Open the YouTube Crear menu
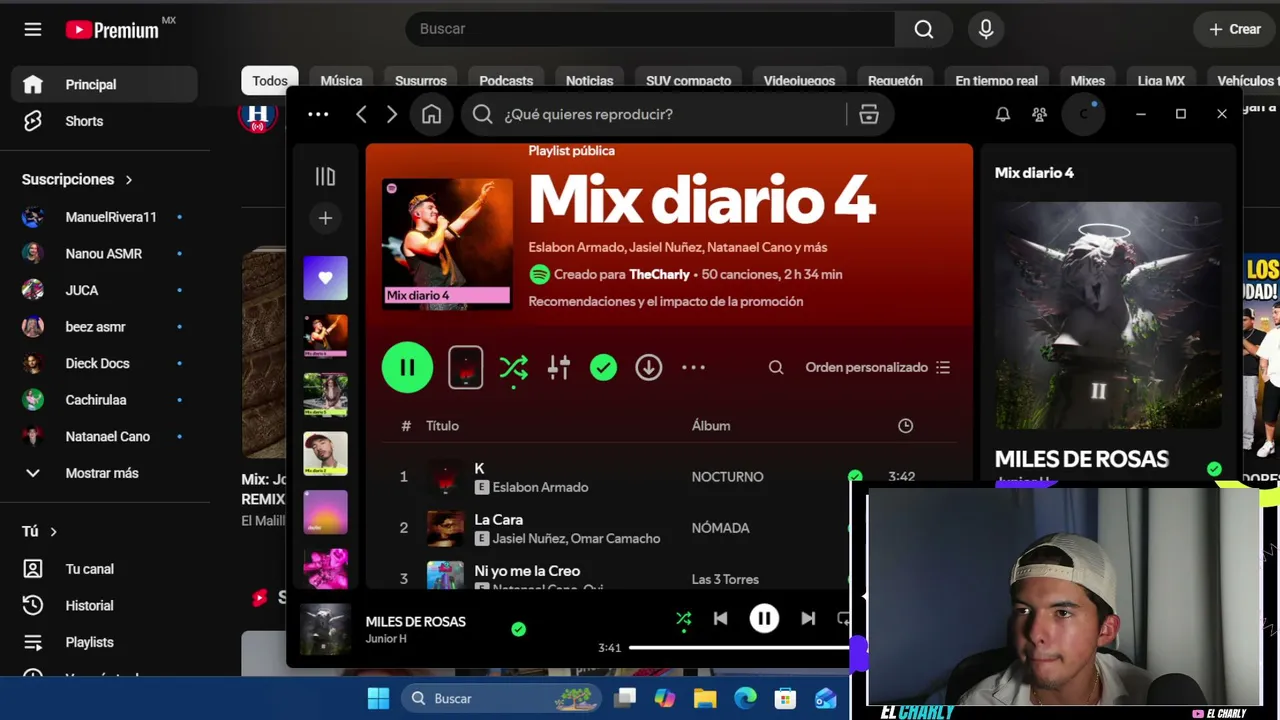Screen dimensions: 1280x720 pyautogui.click(x=1235, y=29)
